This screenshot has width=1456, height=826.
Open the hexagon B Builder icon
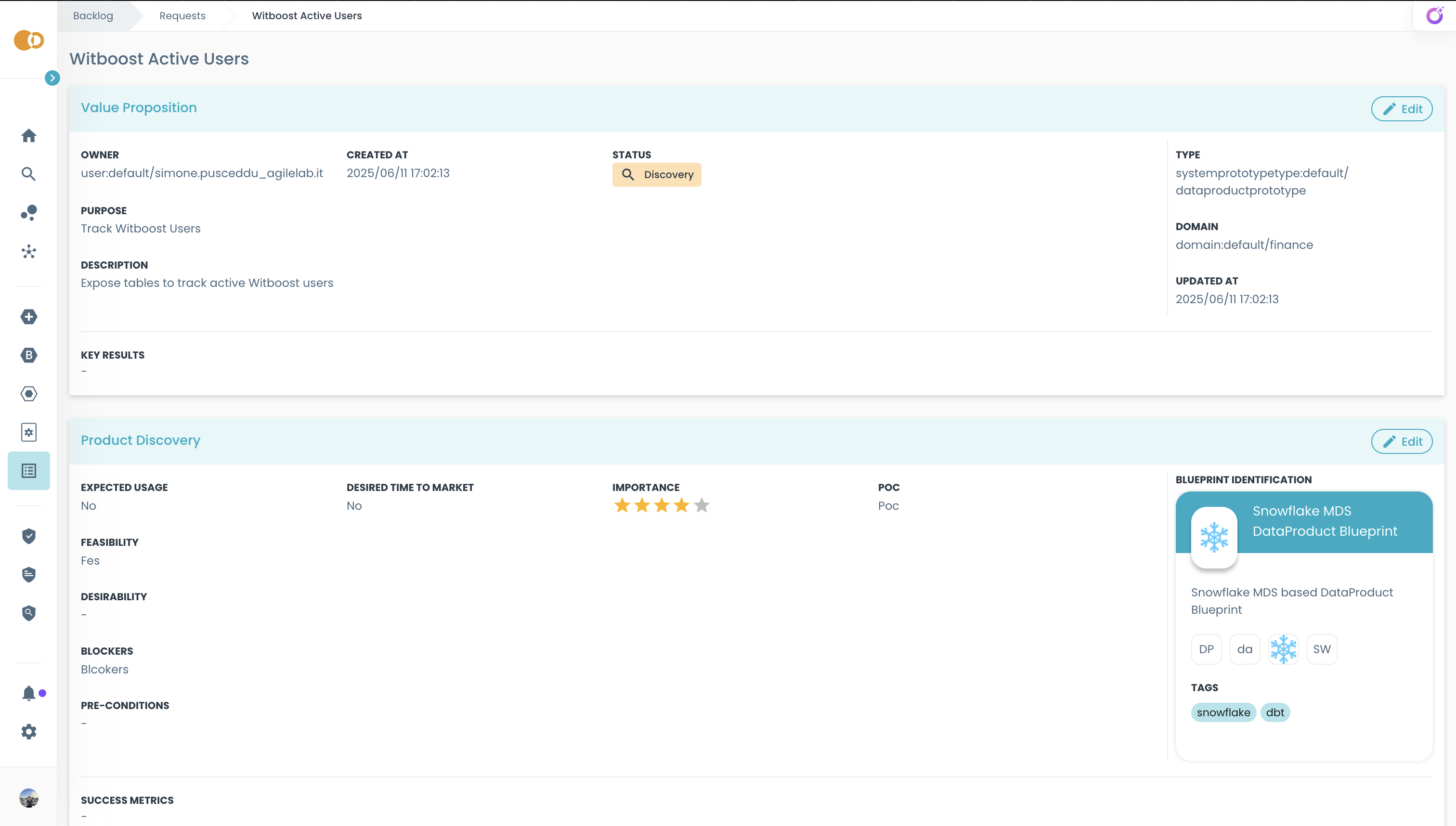[29, 355]
